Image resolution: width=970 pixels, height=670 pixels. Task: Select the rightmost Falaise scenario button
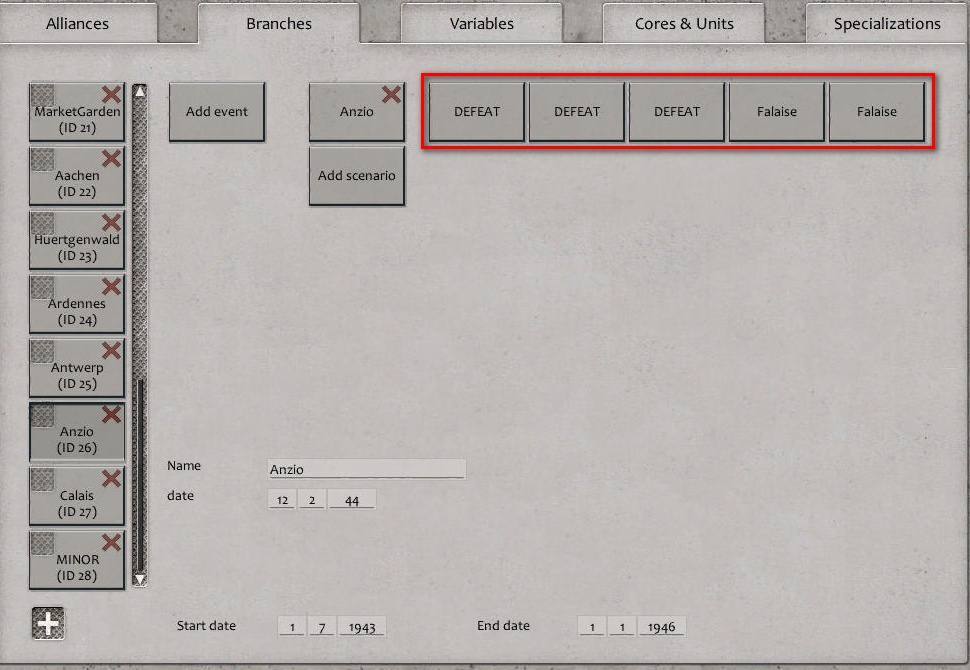pos(877,111)
